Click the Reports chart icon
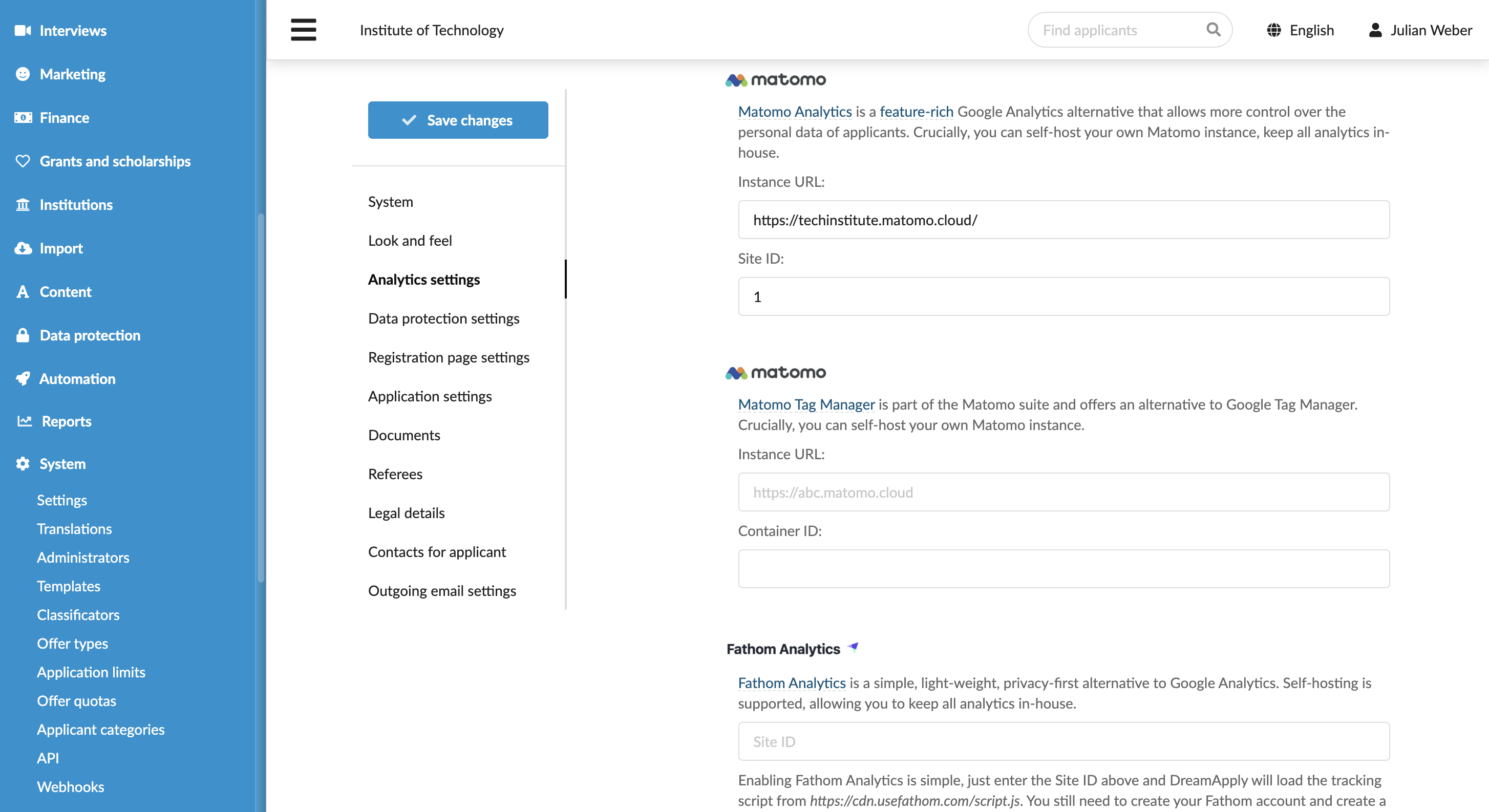The width and height of the screenshot is (1489, 812). tap(24, 421)
